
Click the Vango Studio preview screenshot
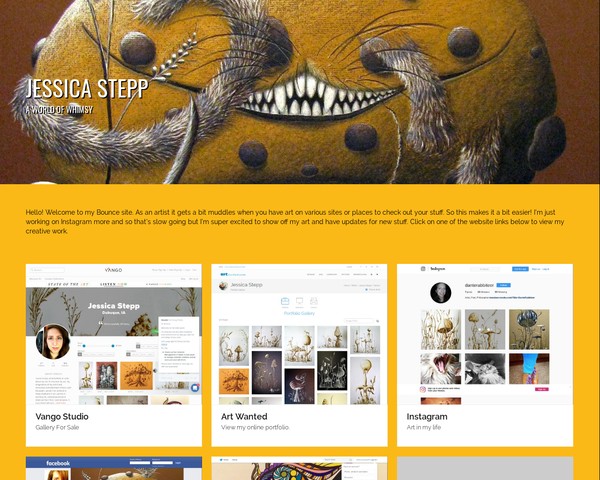pyautogui.click(x=114, y=334)
